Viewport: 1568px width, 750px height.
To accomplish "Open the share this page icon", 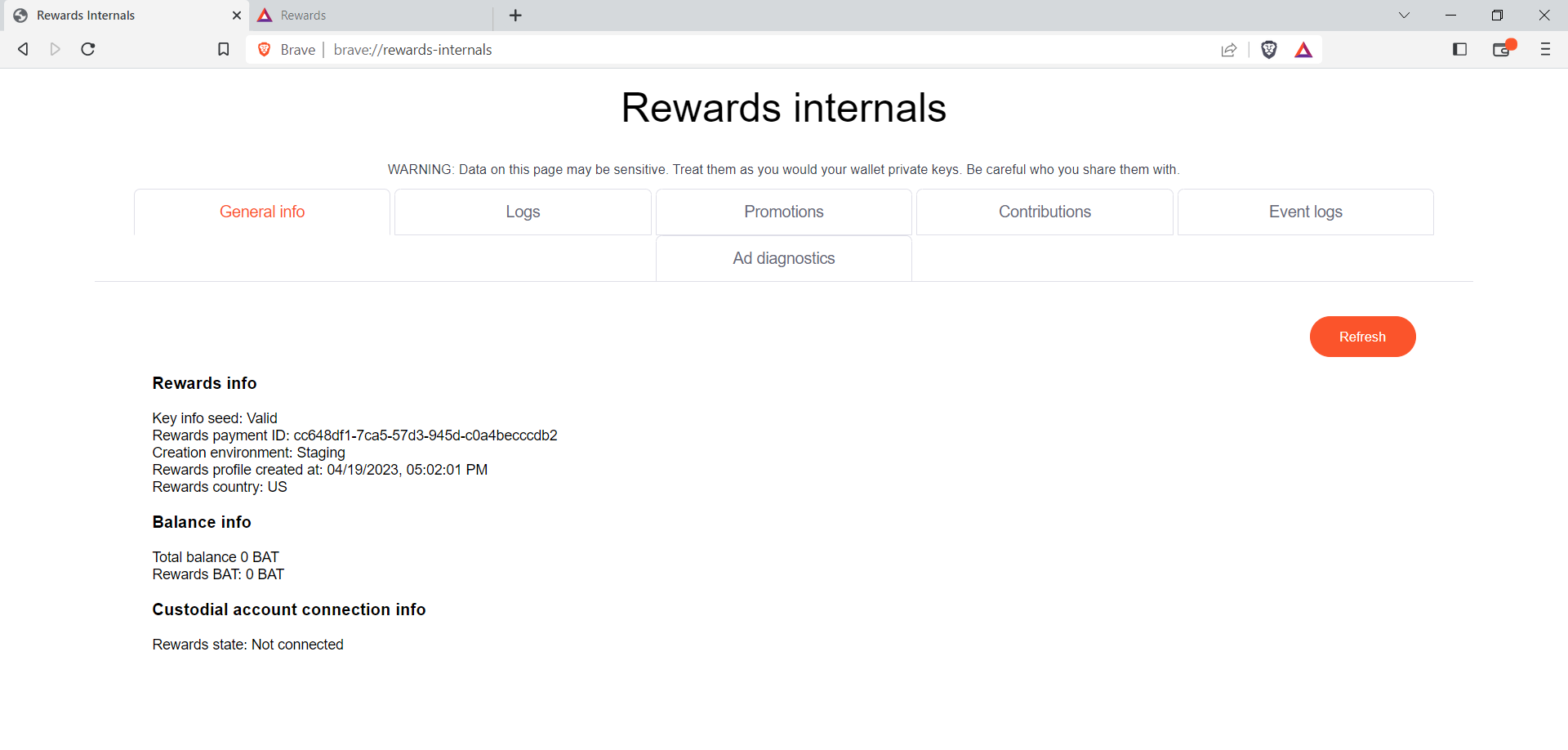I will 1230,50.
